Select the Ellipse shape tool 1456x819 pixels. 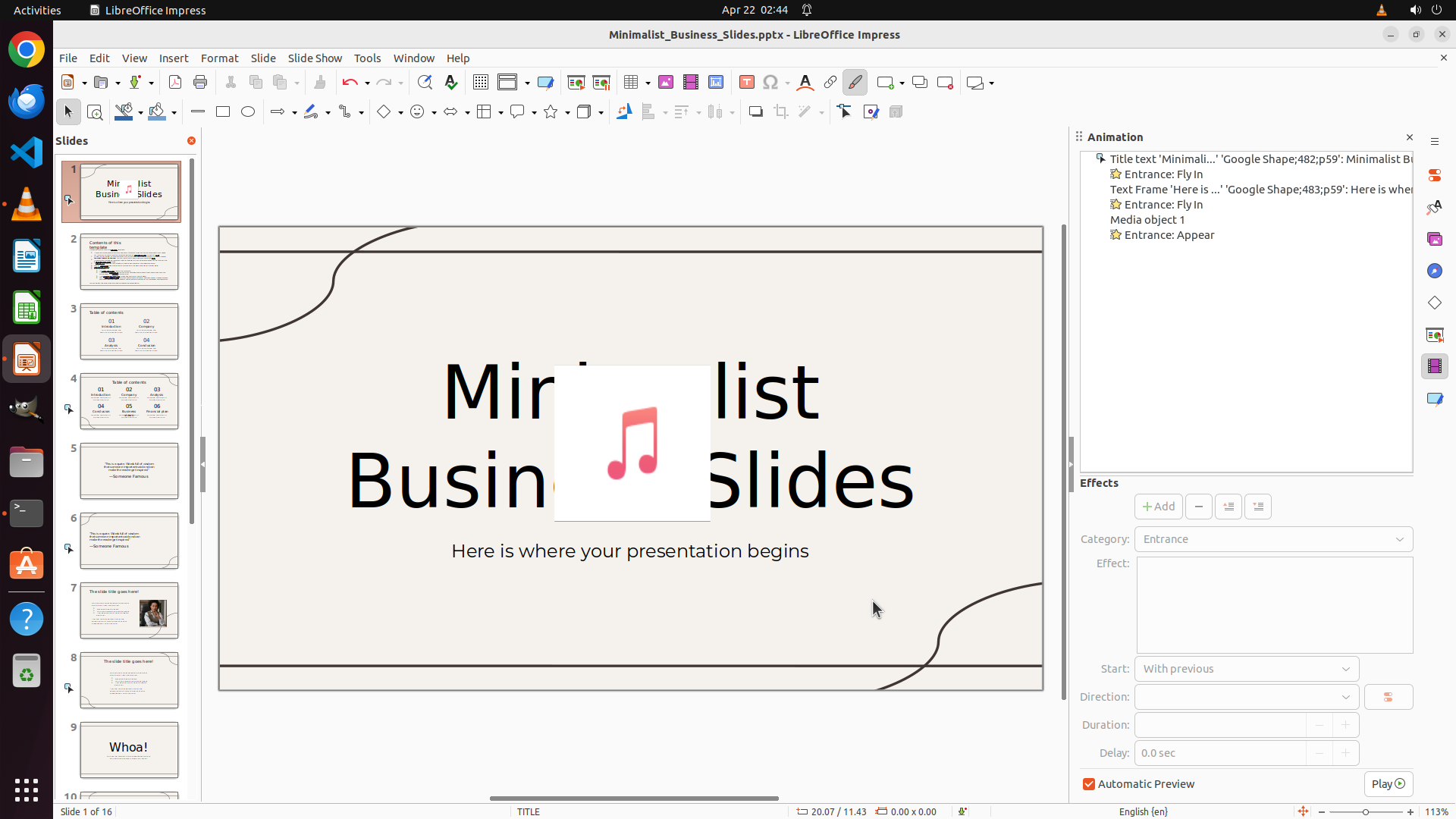(x=248, y=112)
